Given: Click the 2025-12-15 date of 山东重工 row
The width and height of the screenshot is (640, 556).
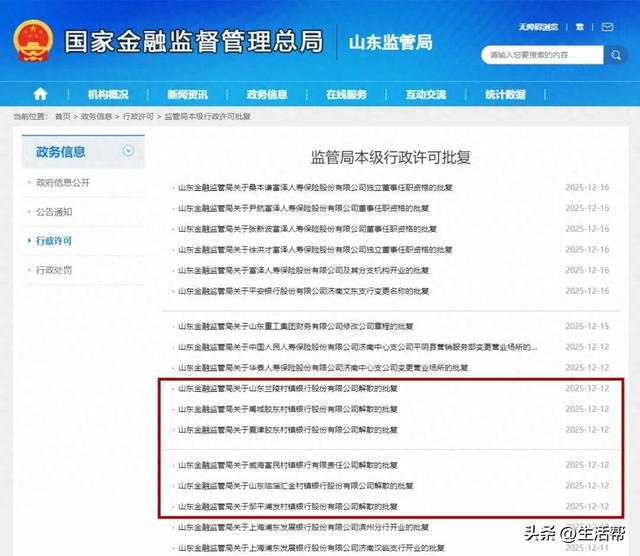Looking at the screenshot, I should pyautogui.click(x=587, y=326).
